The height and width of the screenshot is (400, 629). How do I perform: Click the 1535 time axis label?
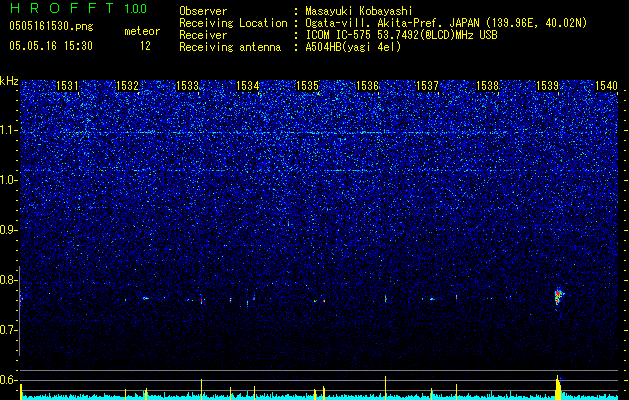pos(307,85)
